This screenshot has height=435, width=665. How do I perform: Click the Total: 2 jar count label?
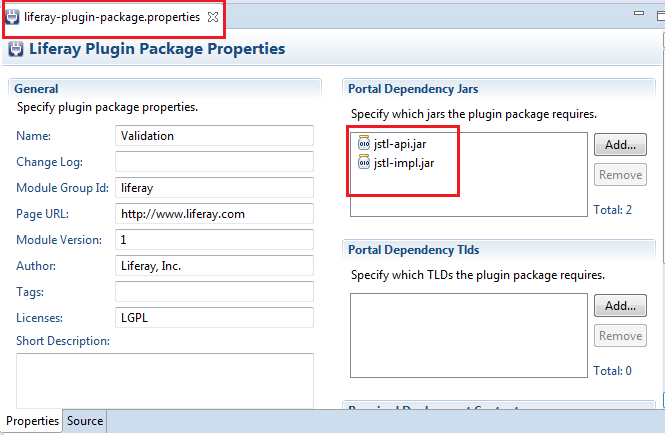click(612, 210)
